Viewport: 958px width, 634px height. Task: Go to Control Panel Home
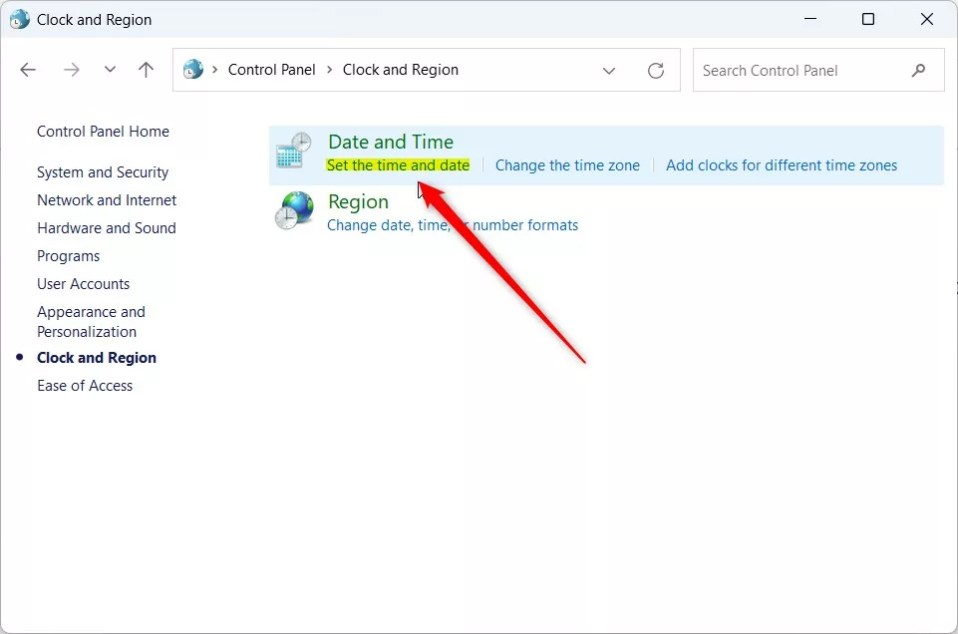(102, 131)
